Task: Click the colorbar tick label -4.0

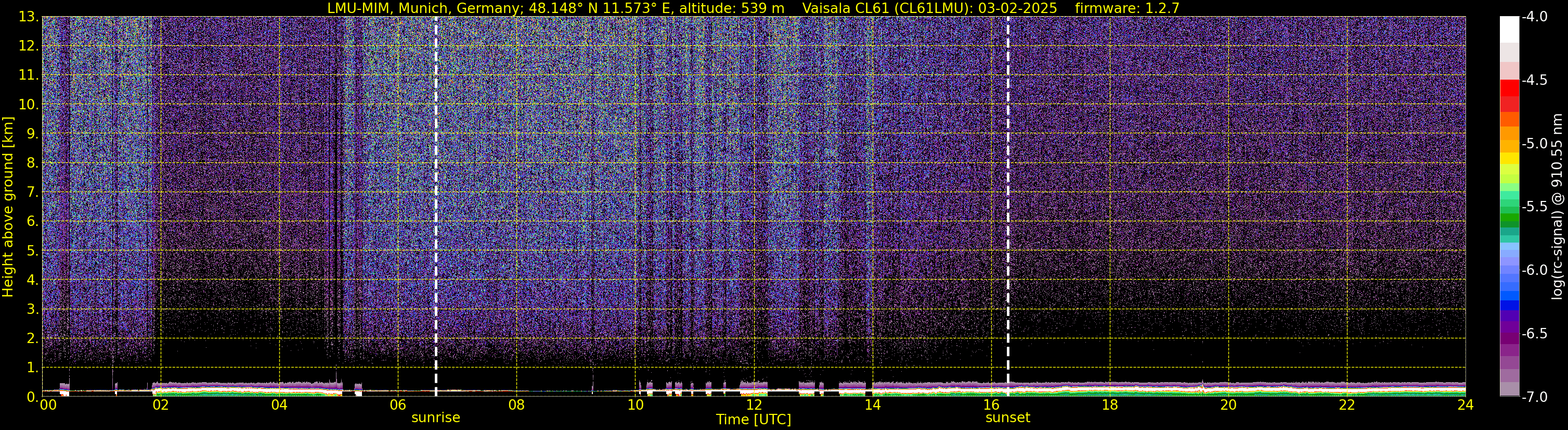Action: (1534, 17)
